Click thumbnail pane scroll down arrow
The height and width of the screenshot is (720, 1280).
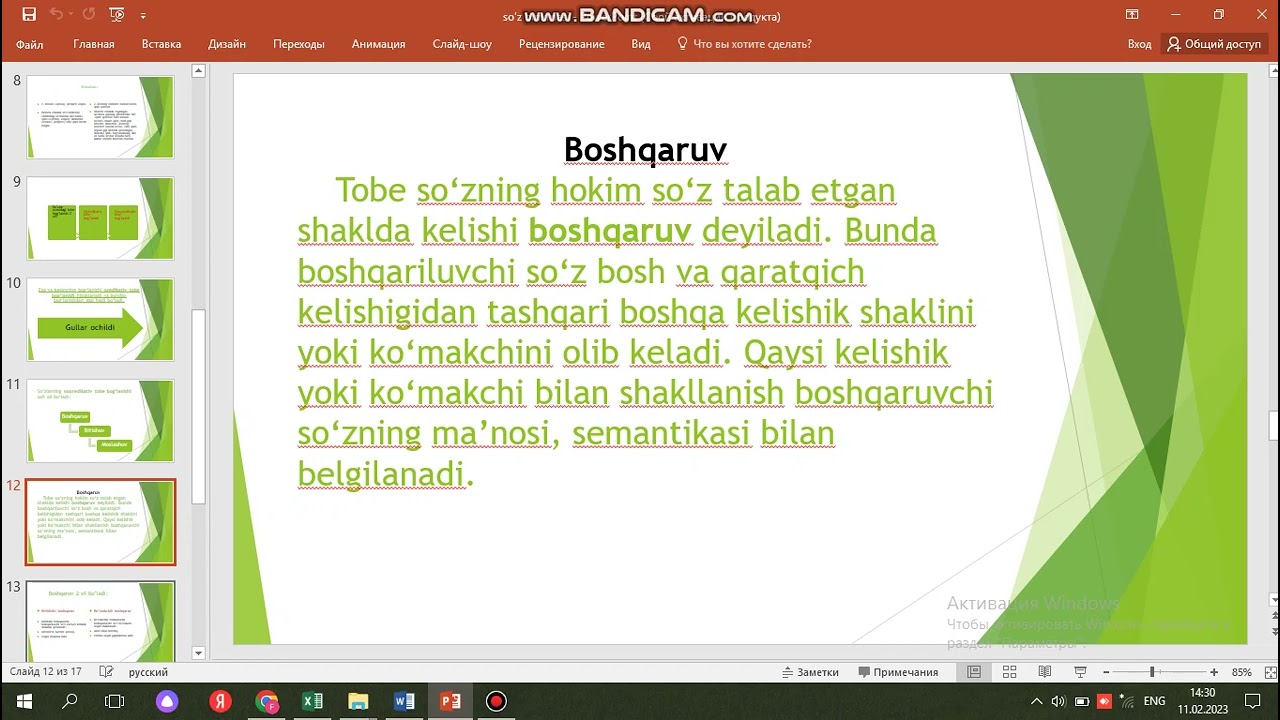click(x=198, y=653)
